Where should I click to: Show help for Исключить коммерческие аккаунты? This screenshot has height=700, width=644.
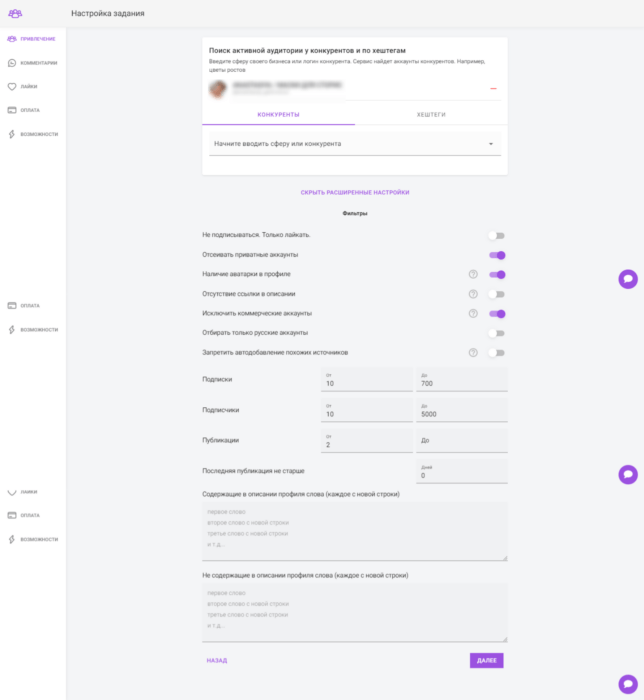(x=473, y=314)
